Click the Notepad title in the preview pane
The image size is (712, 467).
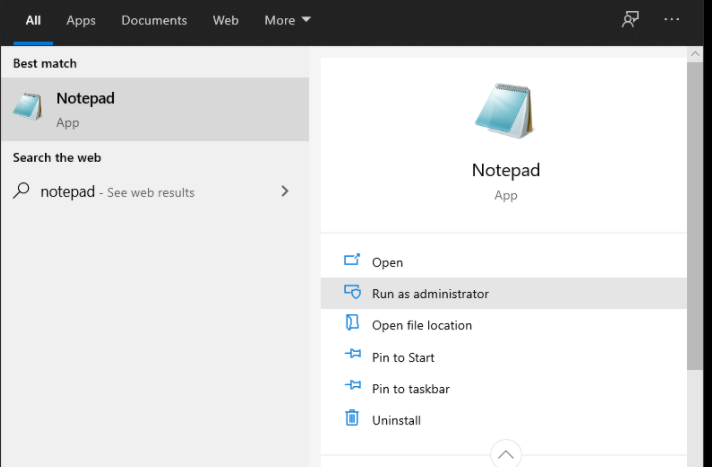(506, 170)
